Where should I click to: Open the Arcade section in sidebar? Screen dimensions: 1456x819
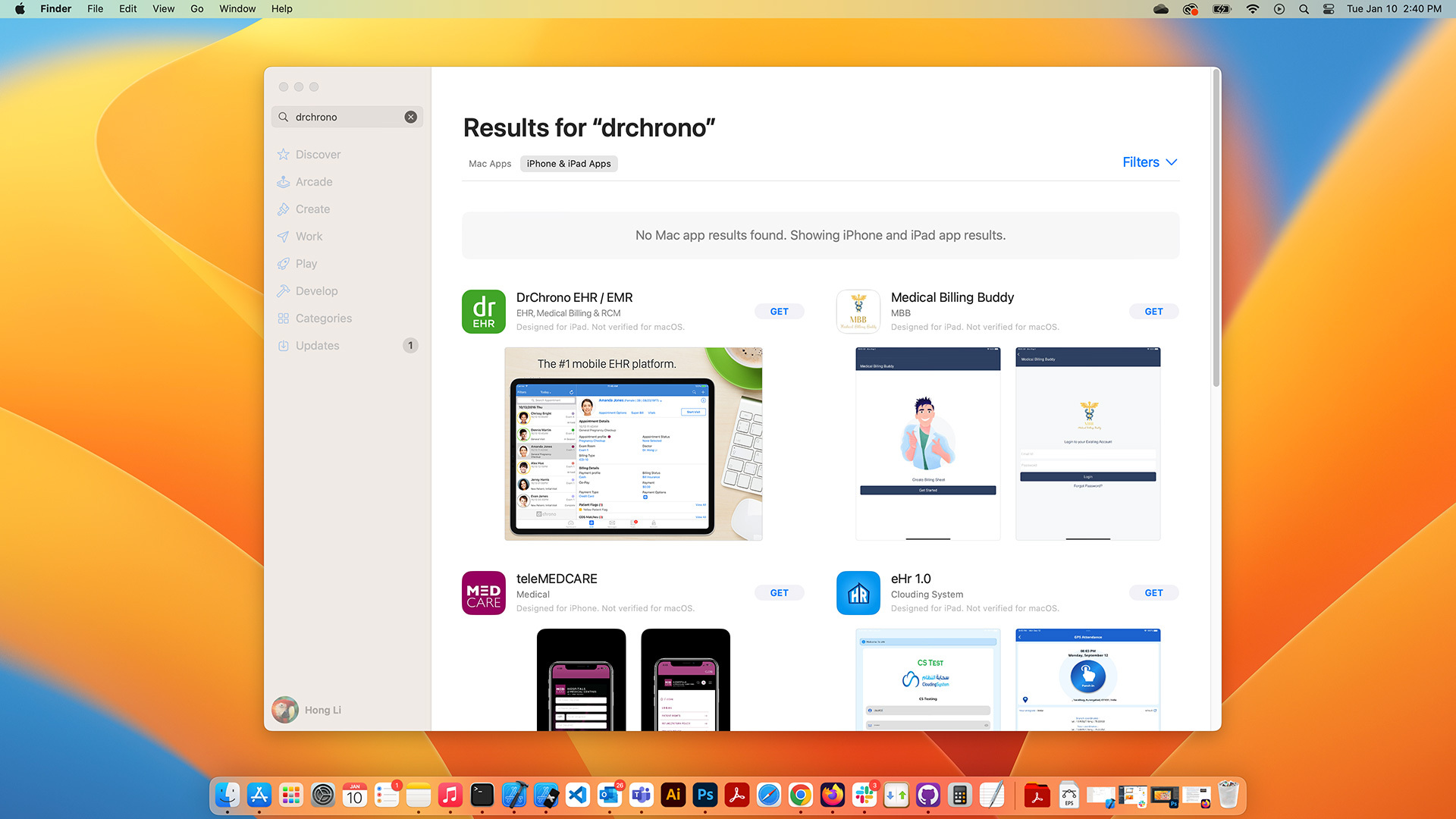314,181
